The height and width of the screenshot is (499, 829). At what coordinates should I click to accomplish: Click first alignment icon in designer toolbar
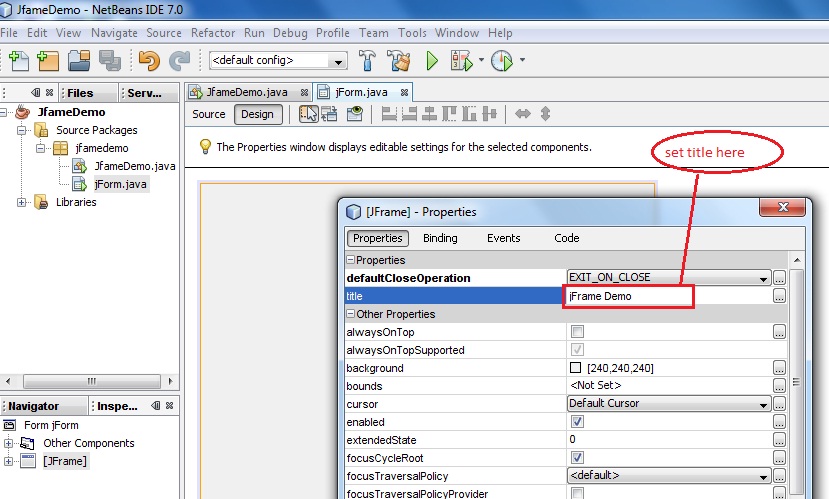(389, 114)
